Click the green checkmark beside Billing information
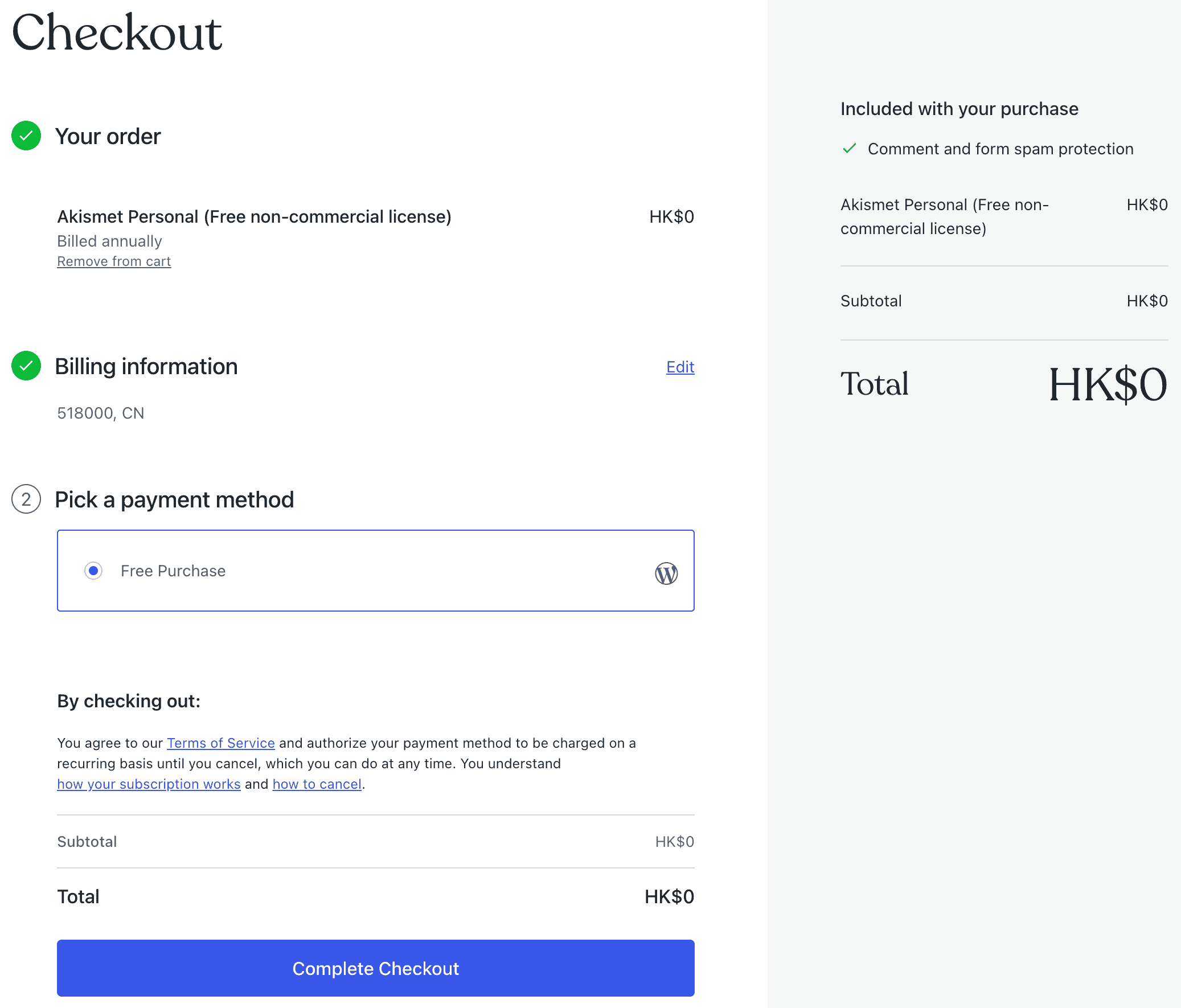The image size is (1181, 1008). pyautogui.click(x=26, y=366)
